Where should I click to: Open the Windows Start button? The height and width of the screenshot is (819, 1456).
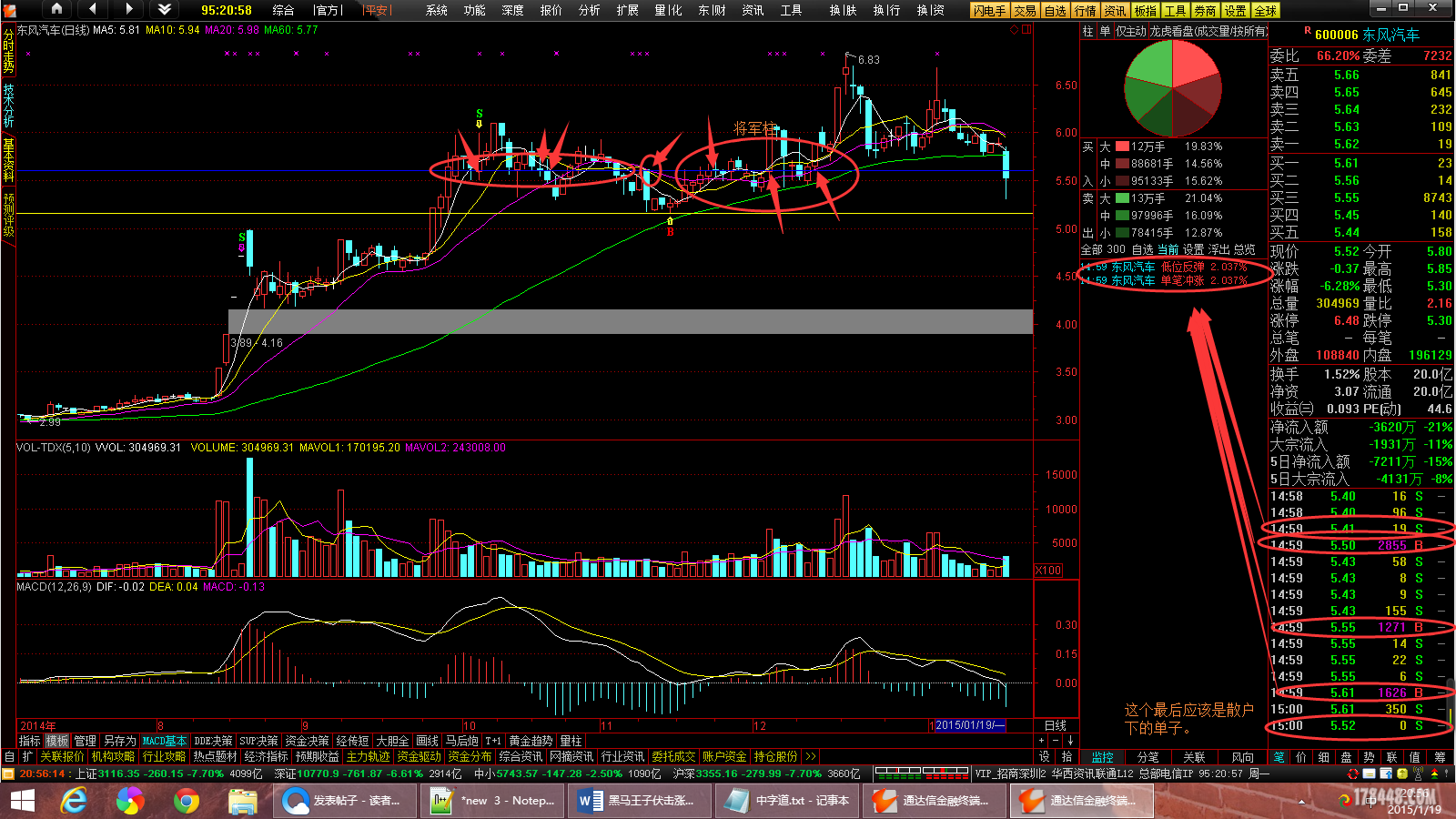pyautogui.click(x=23, y=801)
